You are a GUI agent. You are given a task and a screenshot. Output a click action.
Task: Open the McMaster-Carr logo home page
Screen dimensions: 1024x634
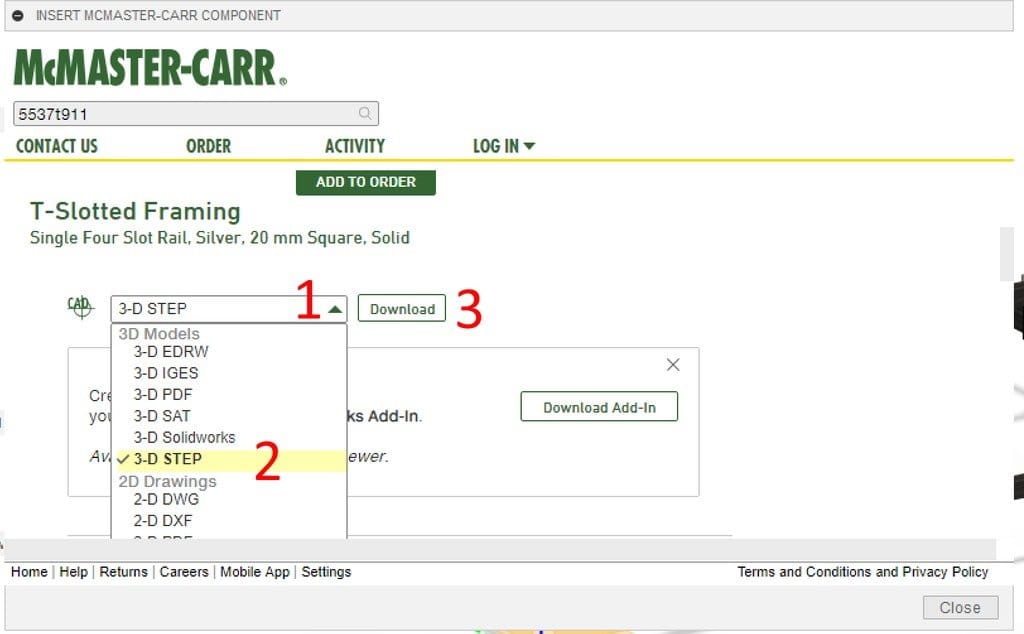(x=150, y=67)
